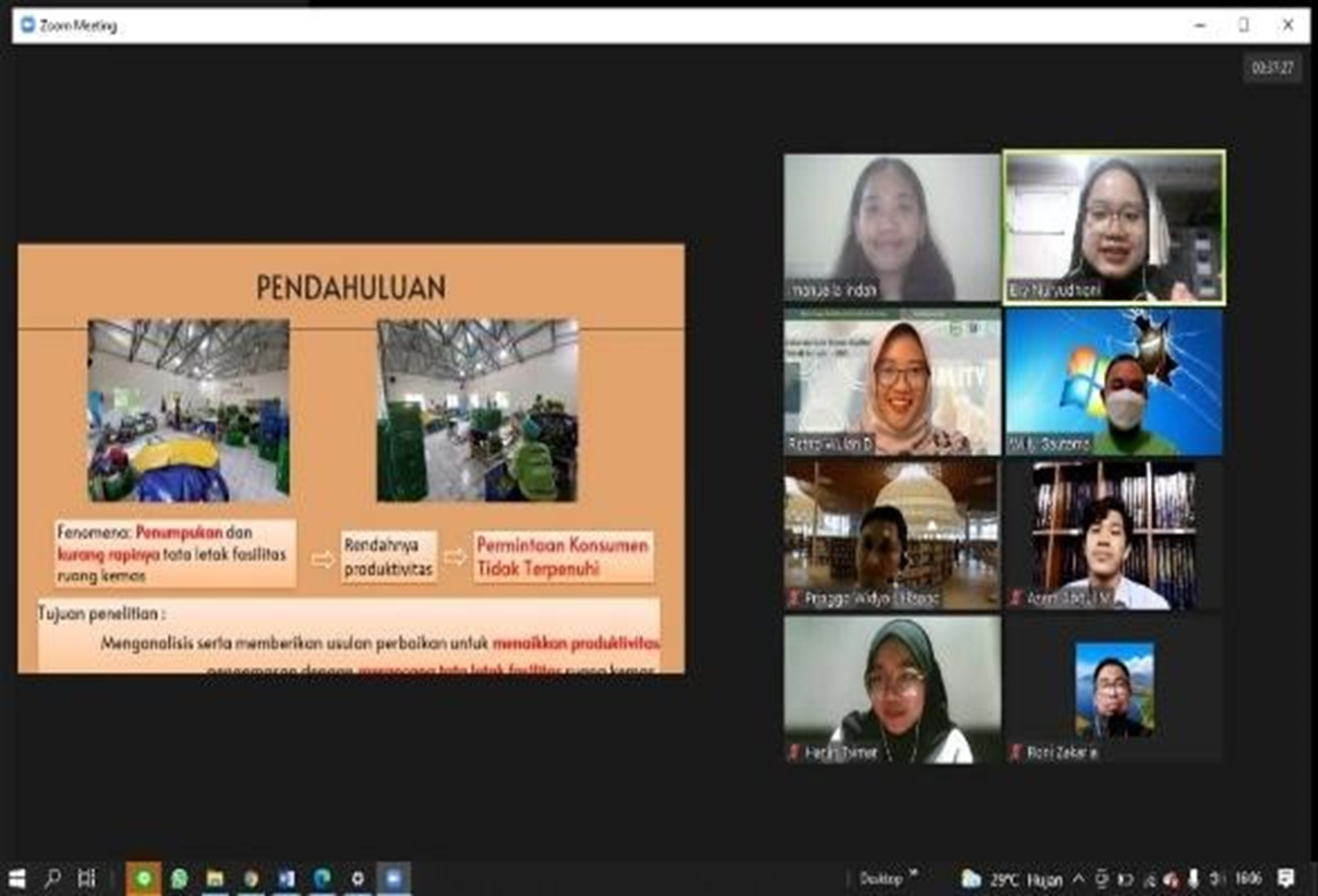Open File Explorer from the taskbar

coord(214,878)
